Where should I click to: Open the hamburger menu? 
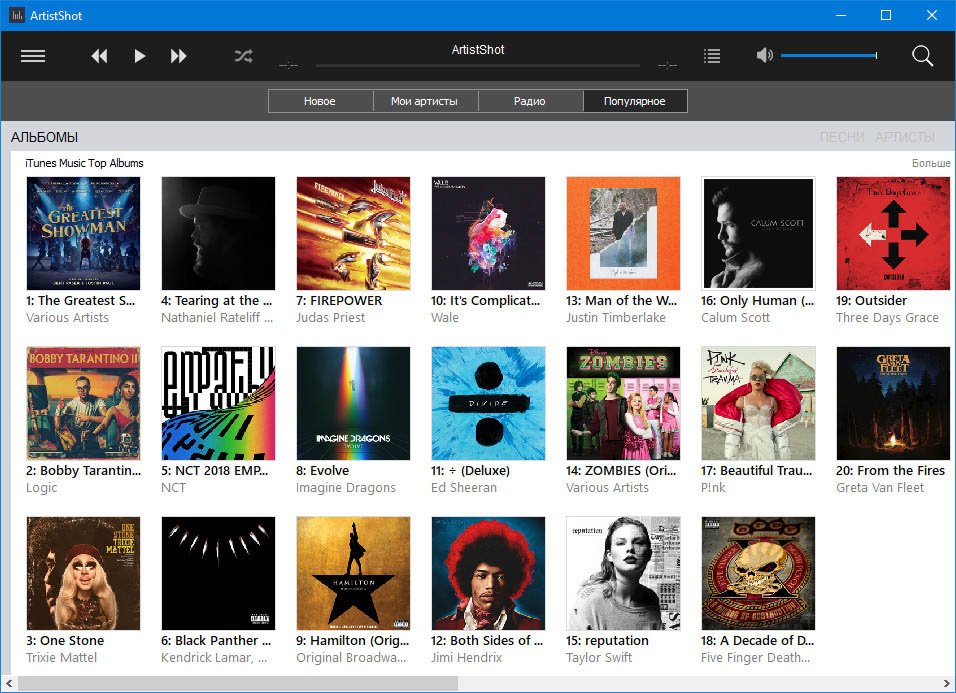click(x=33, y=56)
